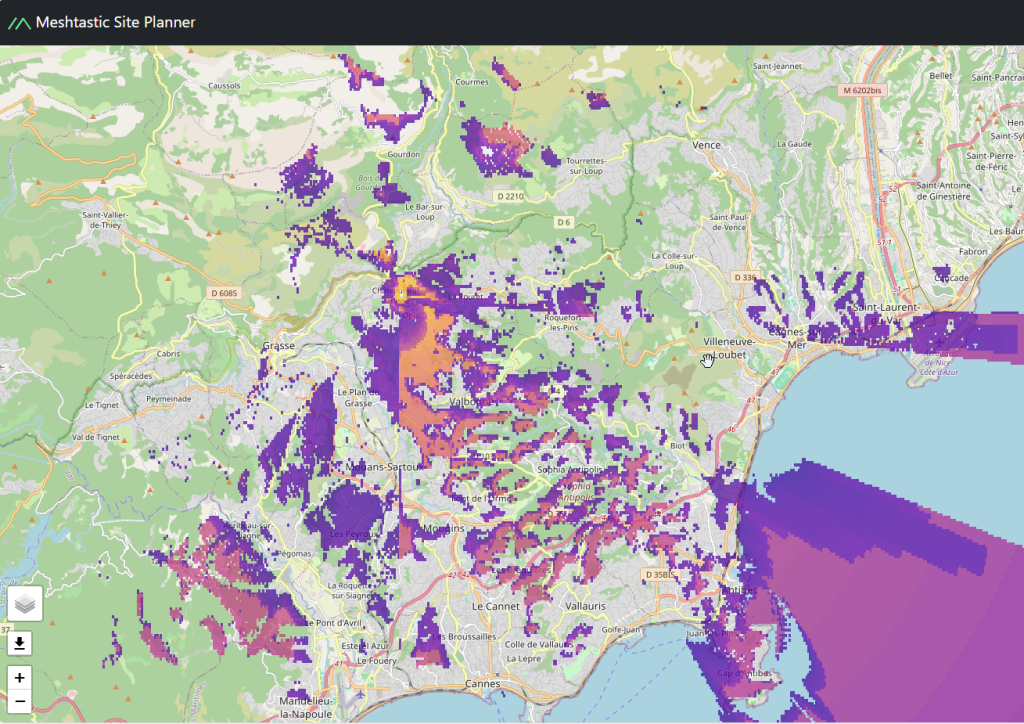Click the M 6202bis road shield
Screen dimensions: 1024x724
[x=861, y=90]
